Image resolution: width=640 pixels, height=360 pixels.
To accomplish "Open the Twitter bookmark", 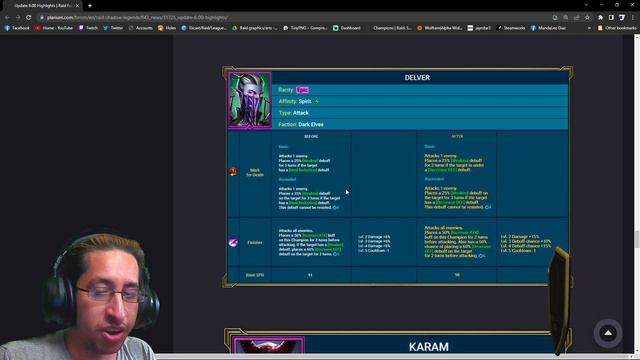I will 113,28.
